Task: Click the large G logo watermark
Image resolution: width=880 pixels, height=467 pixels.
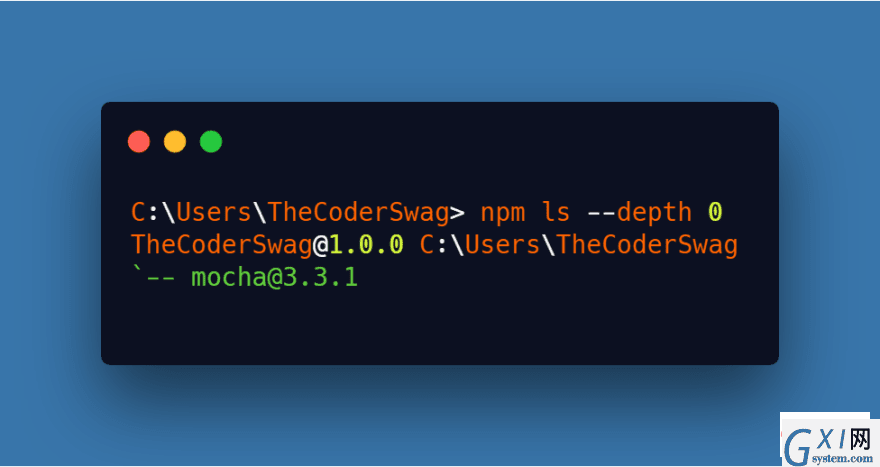Action: (x=798, y=447)
